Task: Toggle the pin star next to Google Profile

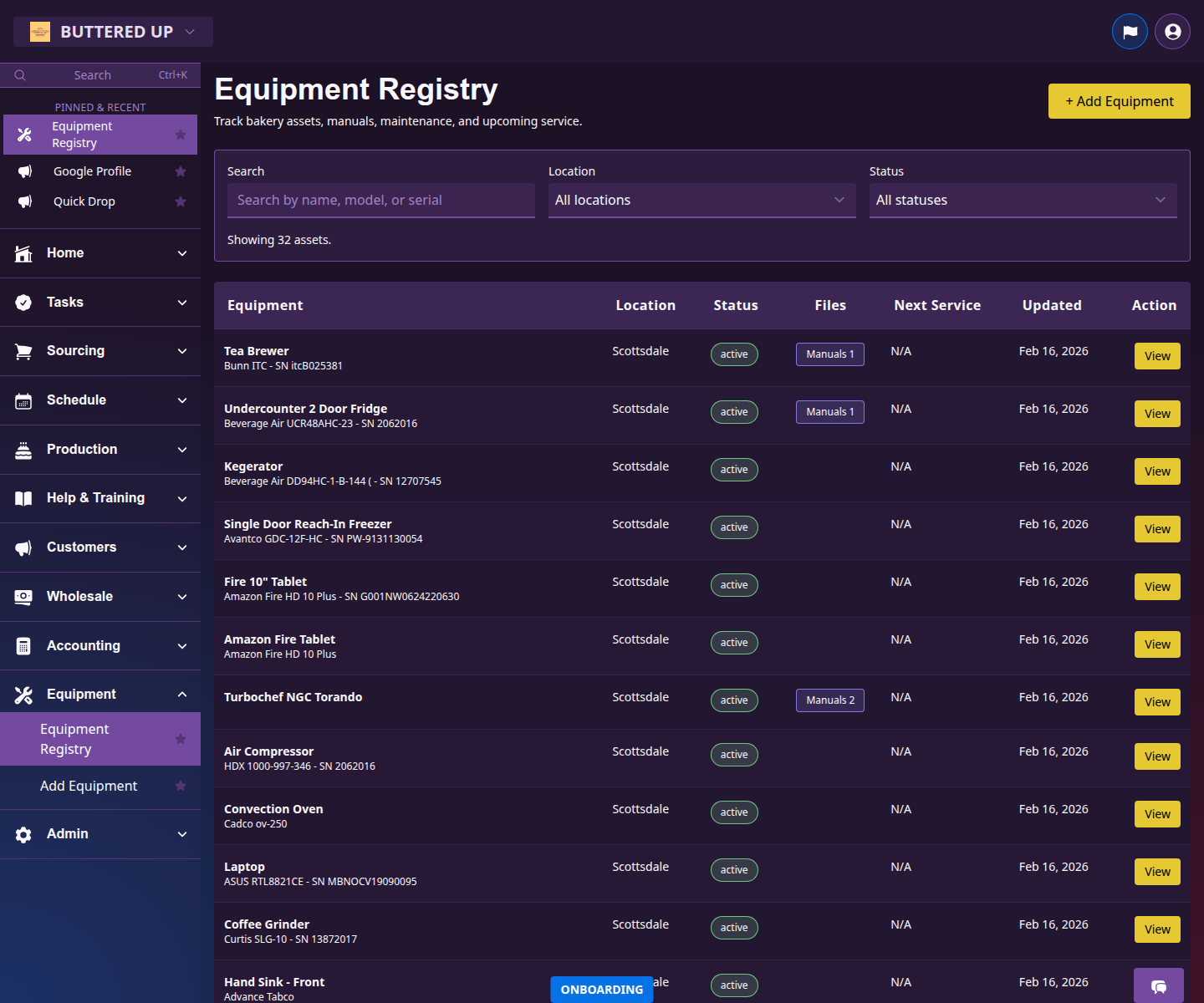Action: tap(181, 171)
